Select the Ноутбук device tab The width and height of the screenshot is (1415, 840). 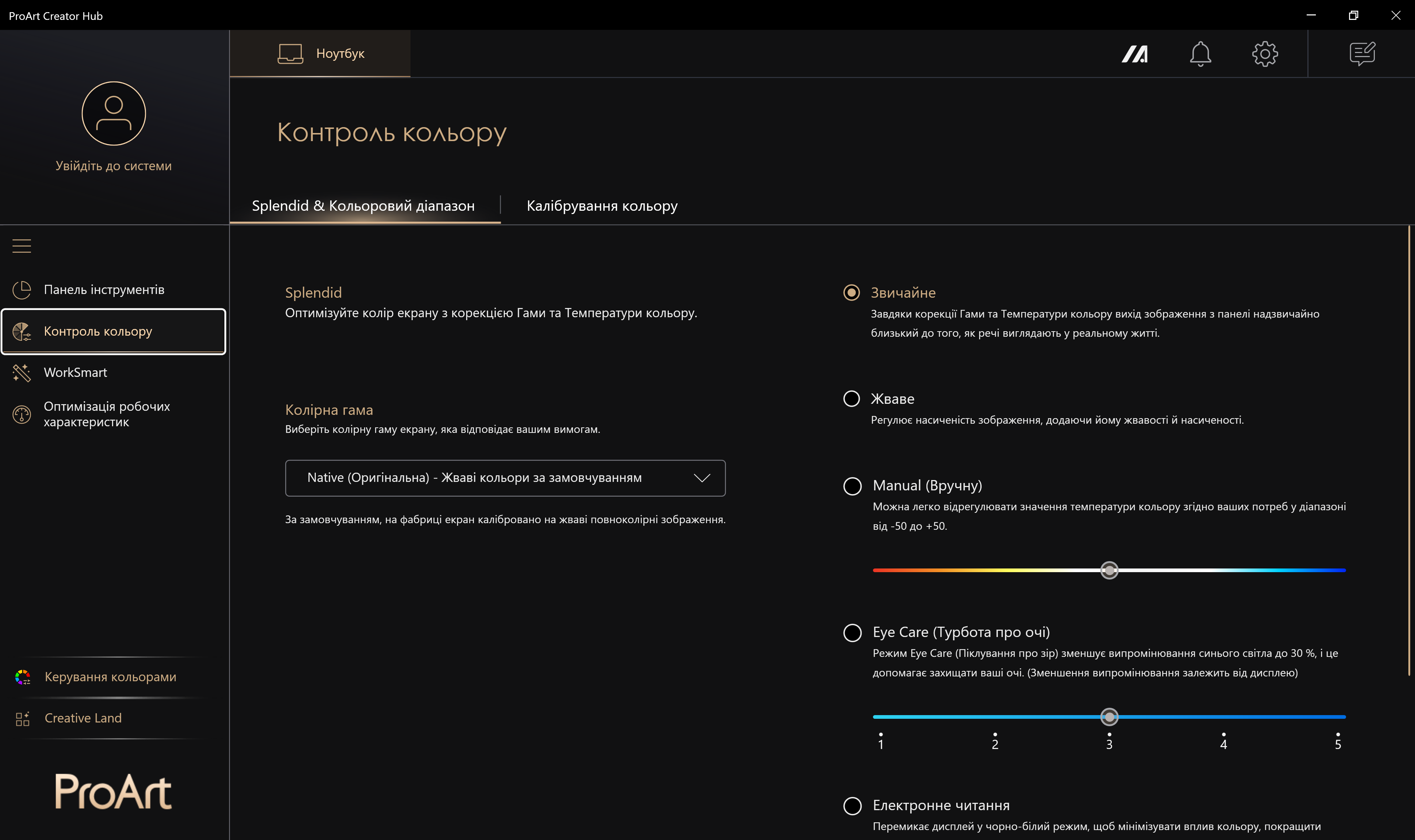coord(320,54)
